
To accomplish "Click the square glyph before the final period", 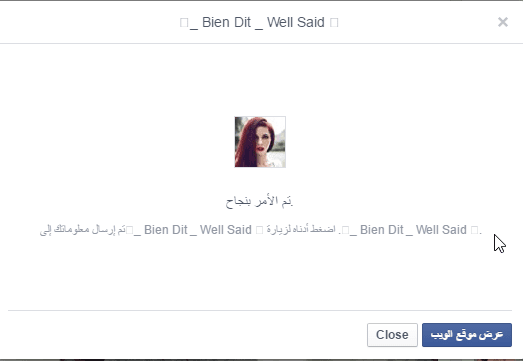I will (474, 230).
